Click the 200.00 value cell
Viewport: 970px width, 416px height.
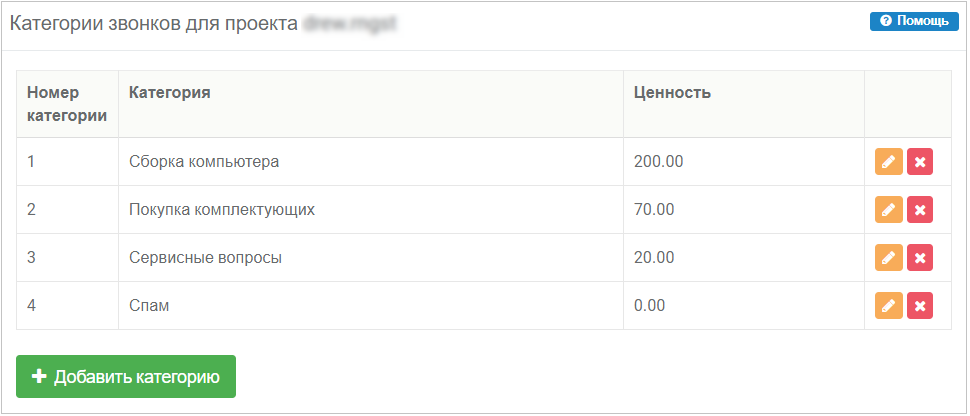point(658,162)
